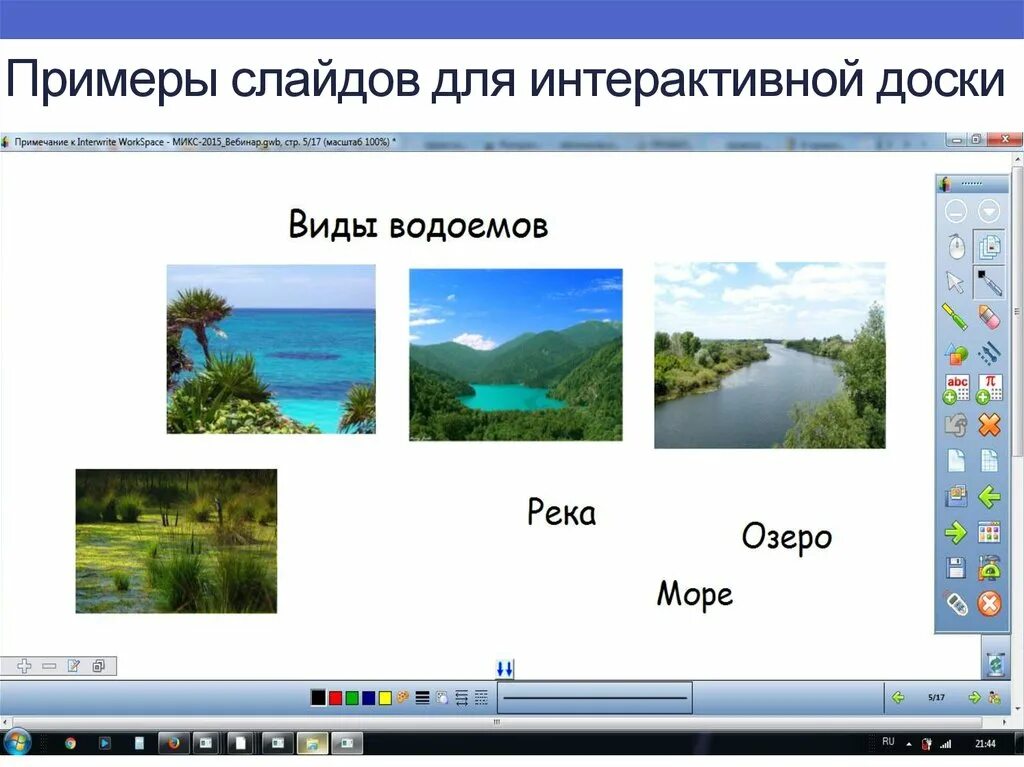Add text with the abc tool

[955, 389]
